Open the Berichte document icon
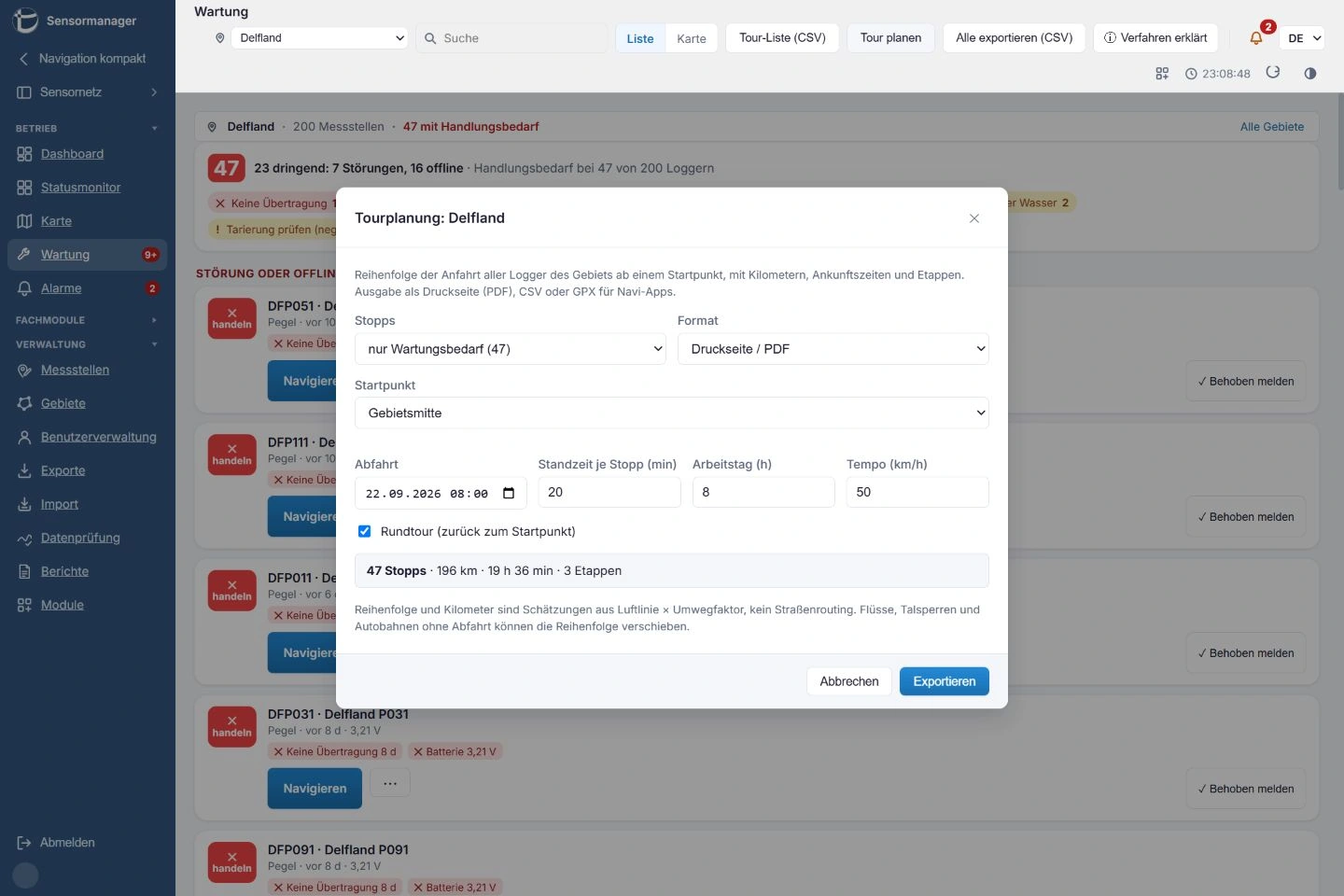 pyautogui.click(x=24, y=571)
